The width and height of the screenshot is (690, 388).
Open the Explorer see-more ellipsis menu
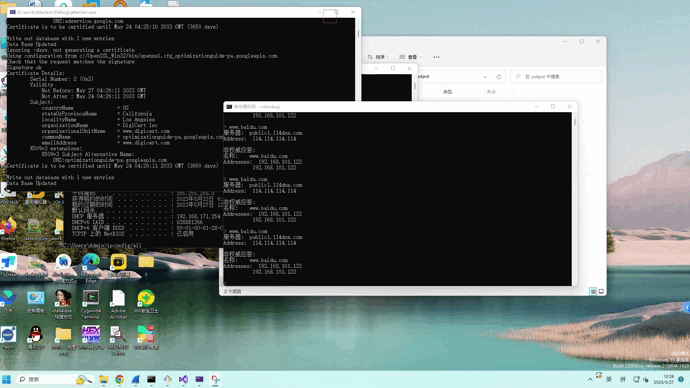pos(436,57)
